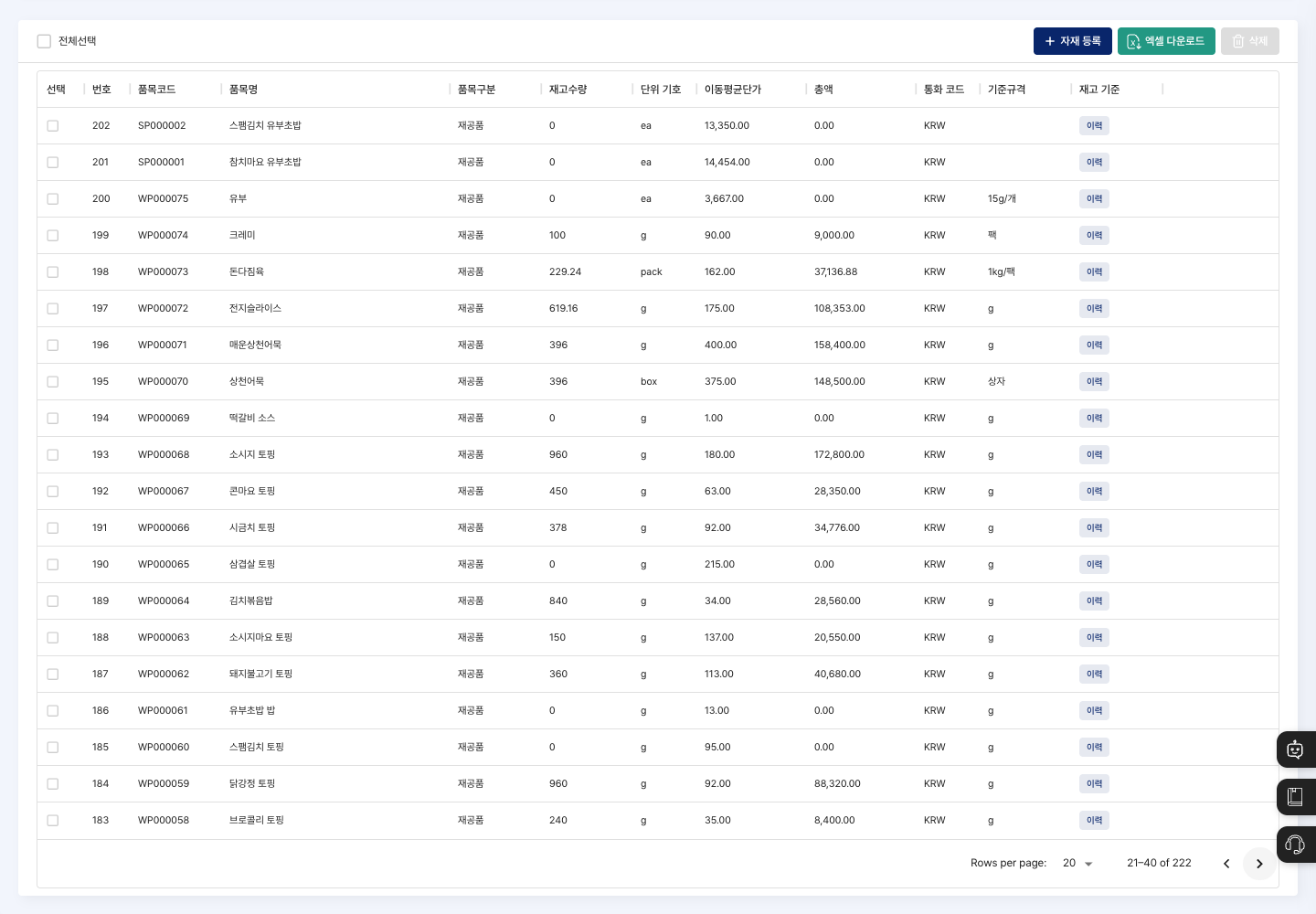Check the row for 떡갈비 소스

click(x=53, y=419)
